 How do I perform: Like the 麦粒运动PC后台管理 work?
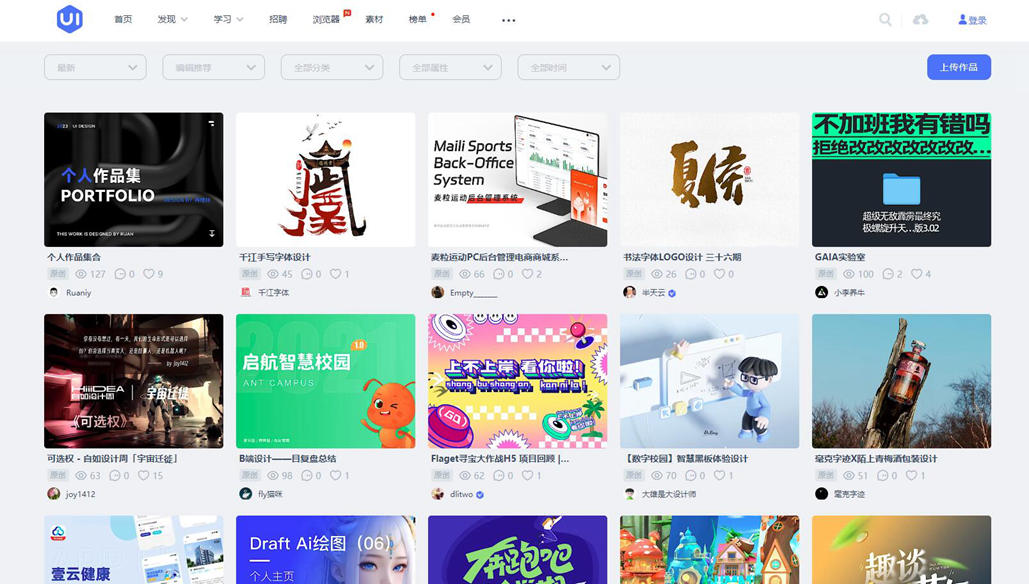click(527, 274)
